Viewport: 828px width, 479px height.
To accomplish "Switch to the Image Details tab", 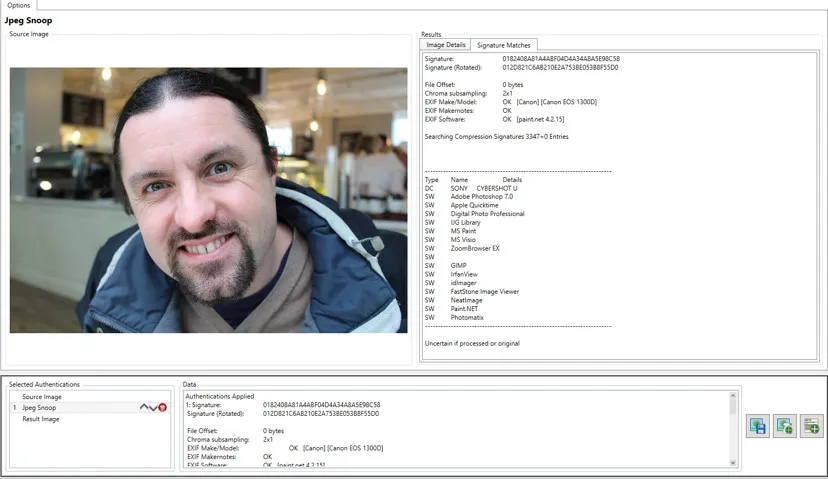I will click(x=446, y=45).
